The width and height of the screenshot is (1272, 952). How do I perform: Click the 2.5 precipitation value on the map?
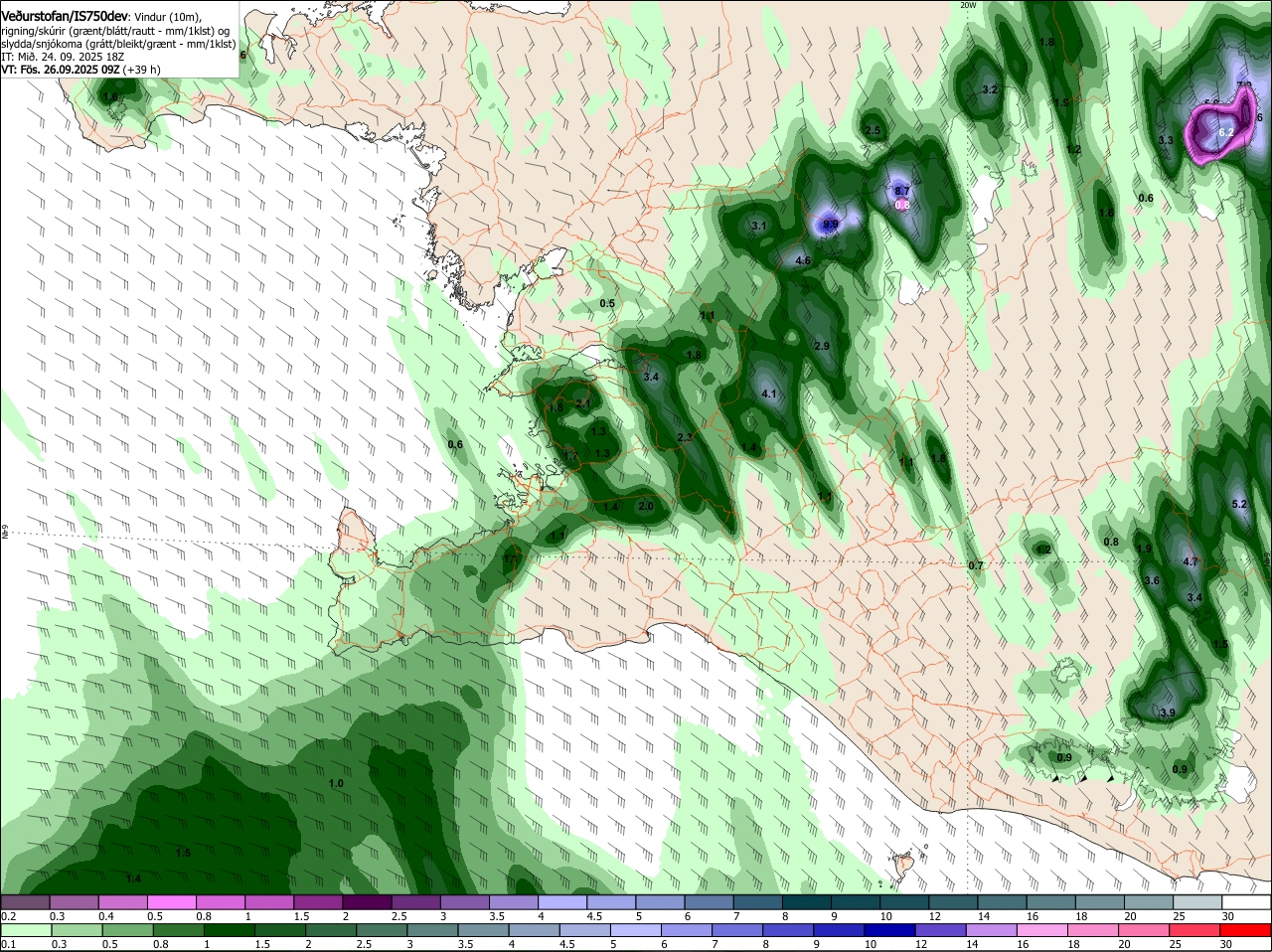point(873,131)
